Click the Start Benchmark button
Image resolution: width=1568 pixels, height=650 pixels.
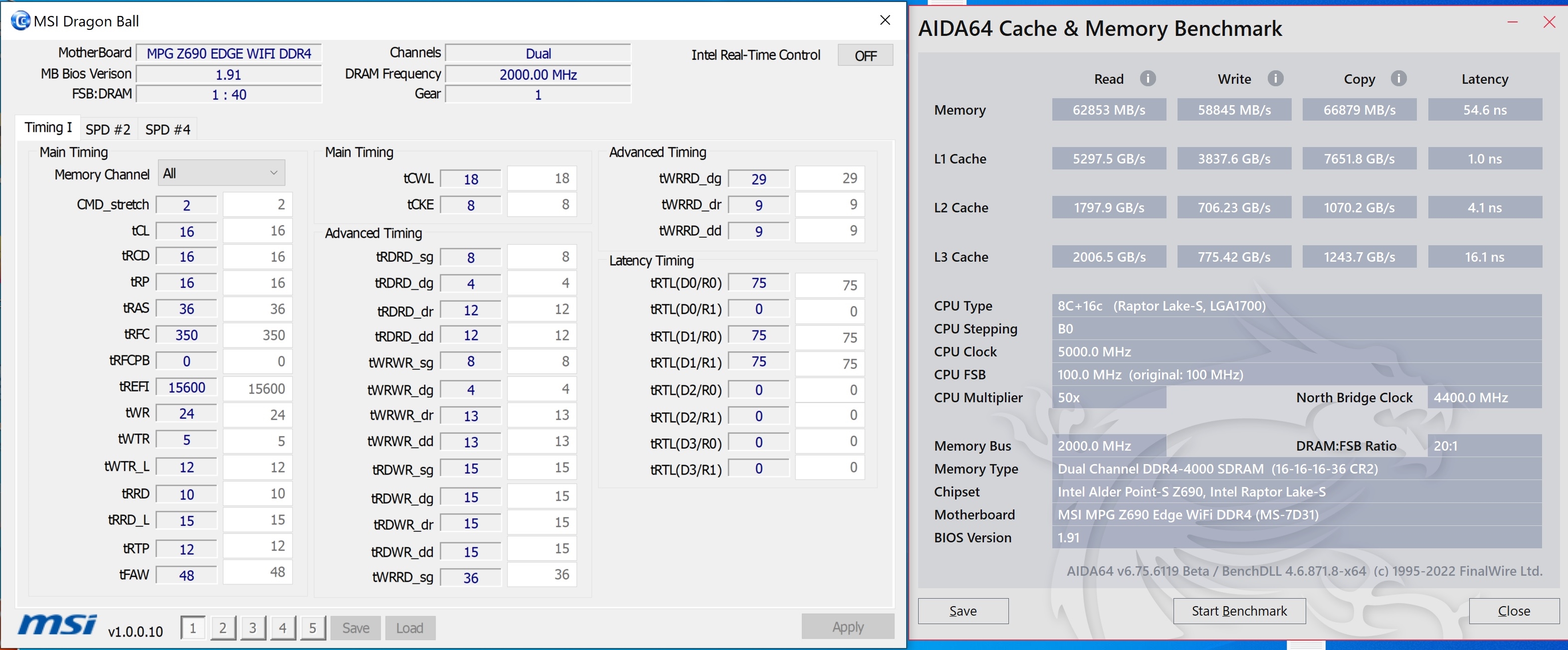pyautogui.click(x=1239, y=611)
